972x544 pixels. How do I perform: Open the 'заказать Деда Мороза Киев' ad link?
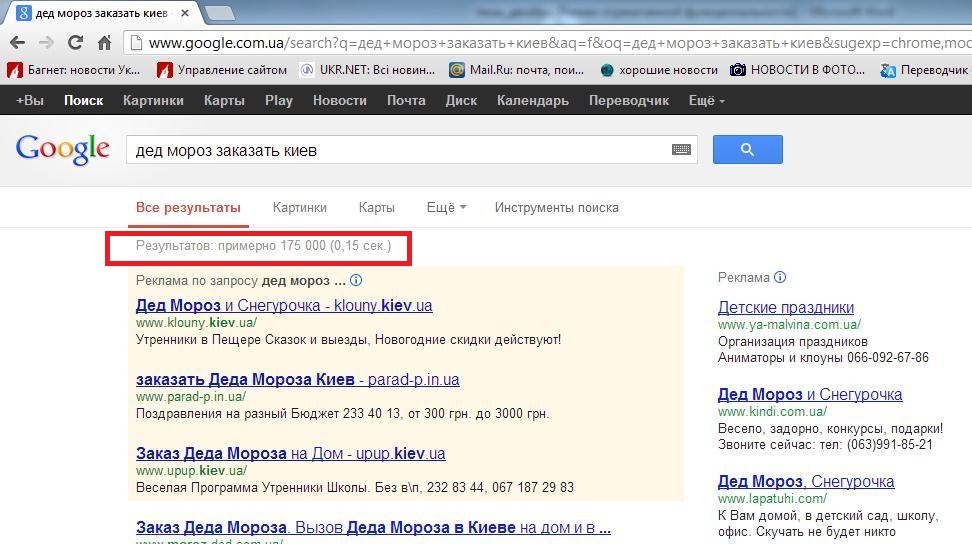[x=297, y=380]
